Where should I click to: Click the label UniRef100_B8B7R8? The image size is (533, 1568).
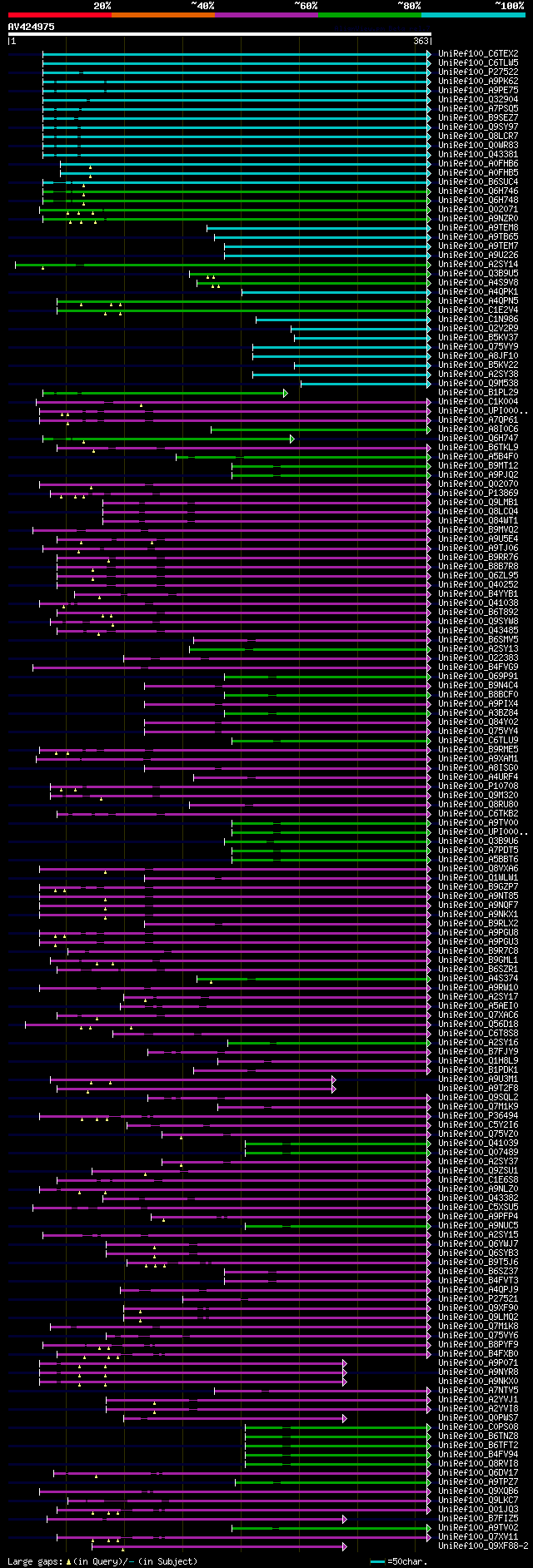point(478,566)
